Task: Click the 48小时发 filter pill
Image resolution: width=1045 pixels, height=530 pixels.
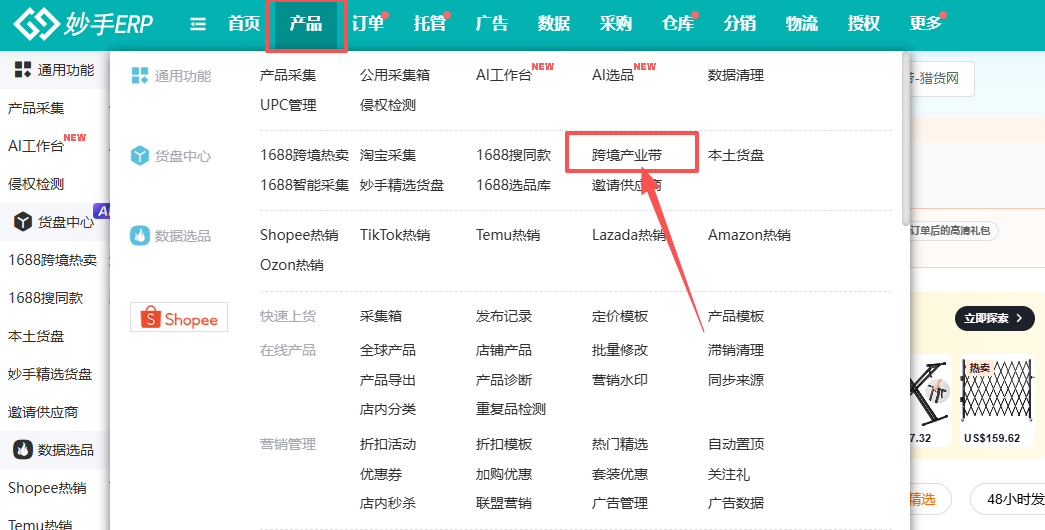Action: [x=1008, y=499]
